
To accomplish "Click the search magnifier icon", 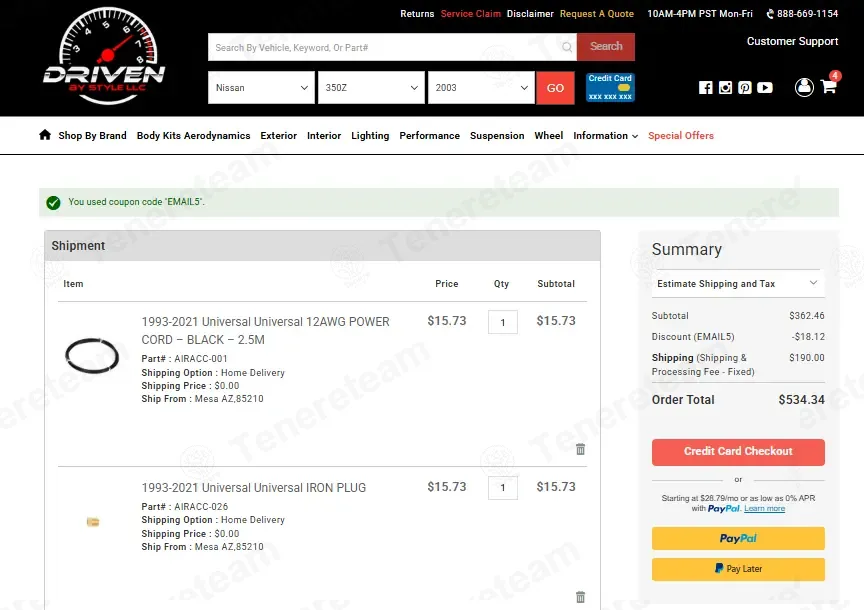I will pos(566,47).
